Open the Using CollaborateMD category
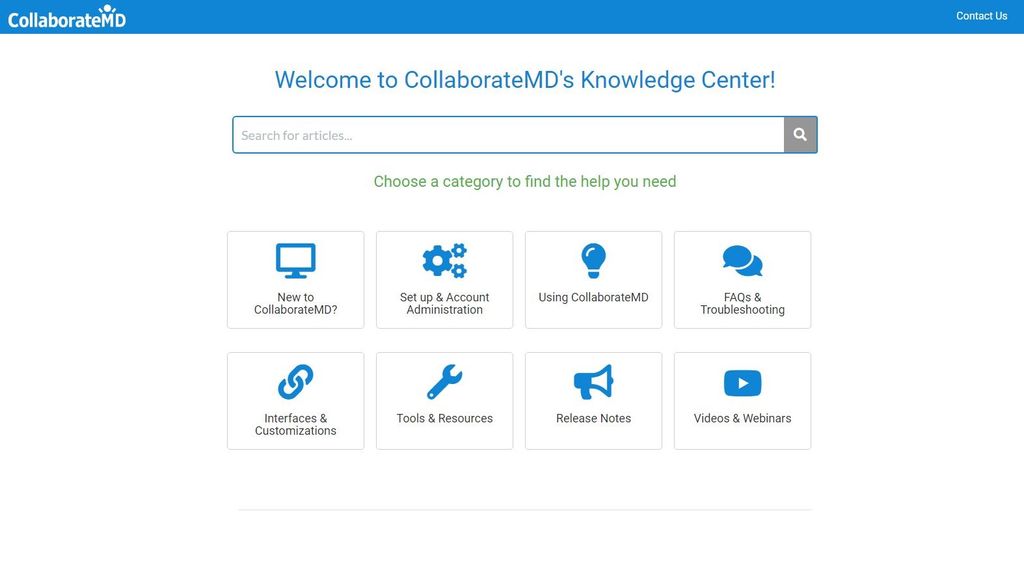1024x576 pixels. click(x=593, y=279)
